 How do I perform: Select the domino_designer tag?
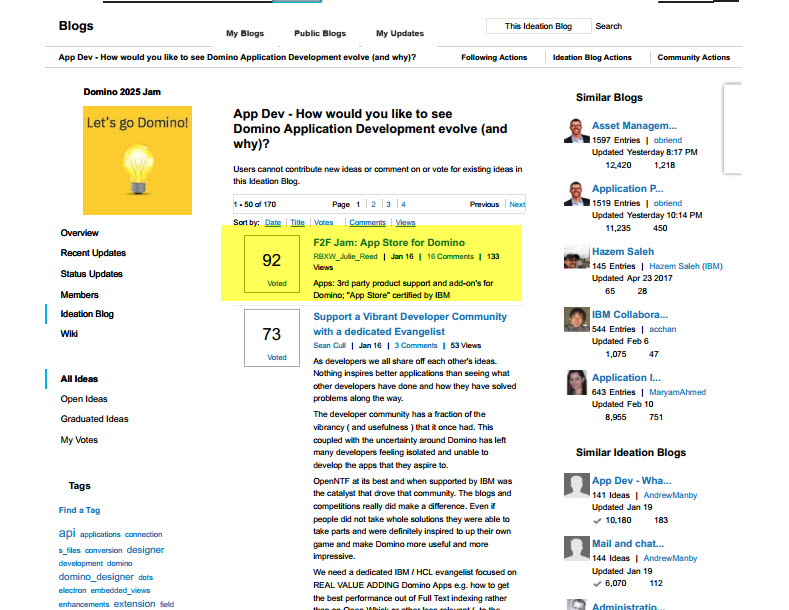point(96,577)
